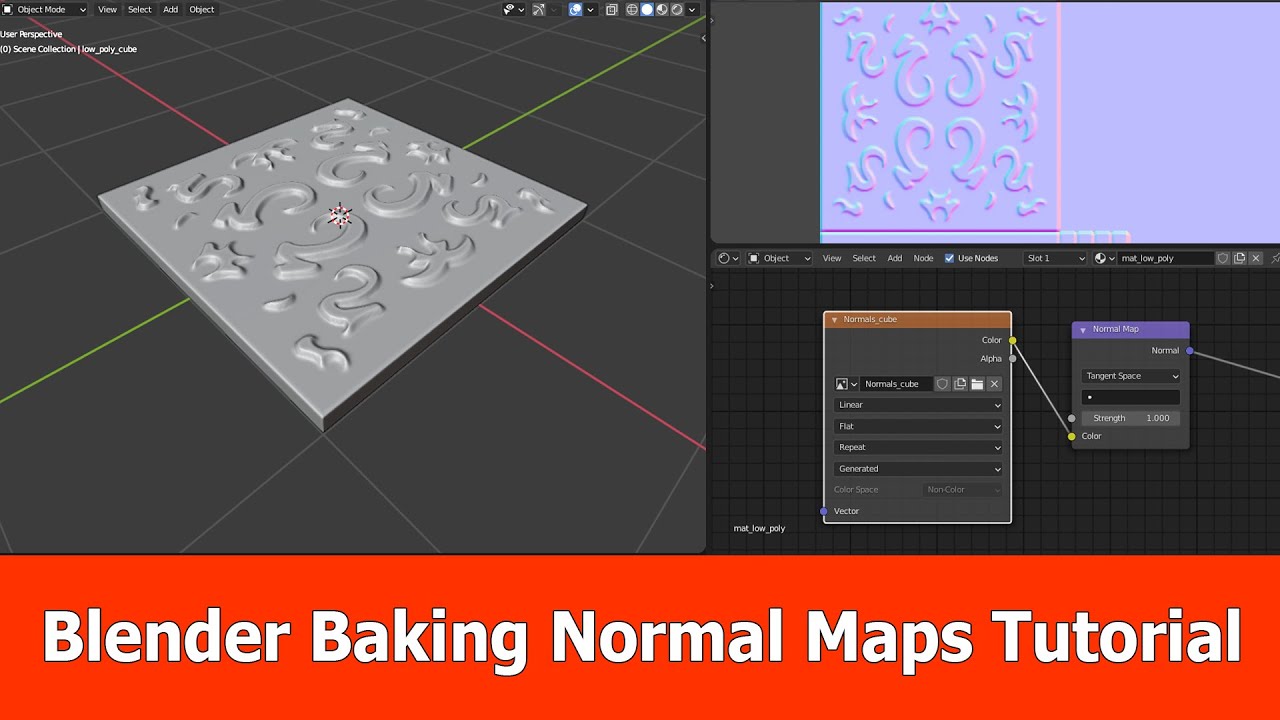The width and height of the screenshot is (1280, 720).
Task: Toggle the Use Nodes checkbox
Action: 948,258
